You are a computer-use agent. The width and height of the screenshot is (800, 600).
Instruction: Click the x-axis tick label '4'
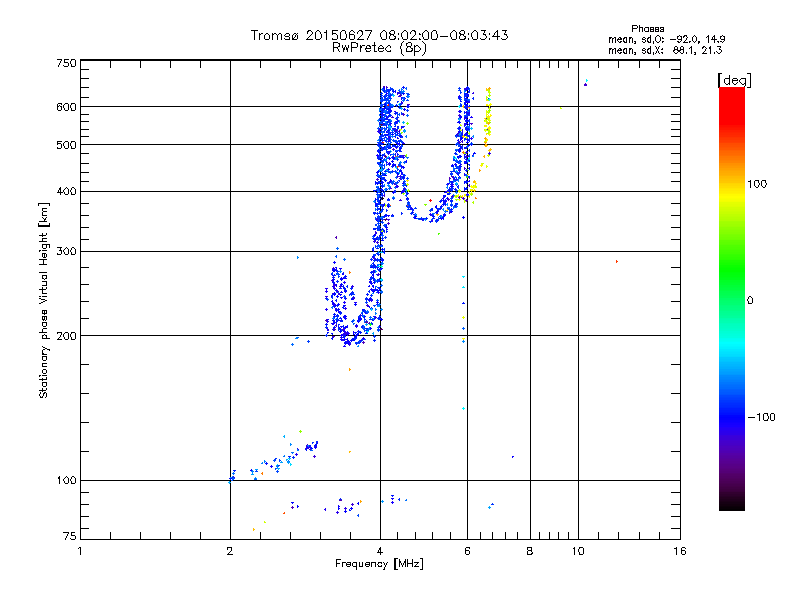380,551
